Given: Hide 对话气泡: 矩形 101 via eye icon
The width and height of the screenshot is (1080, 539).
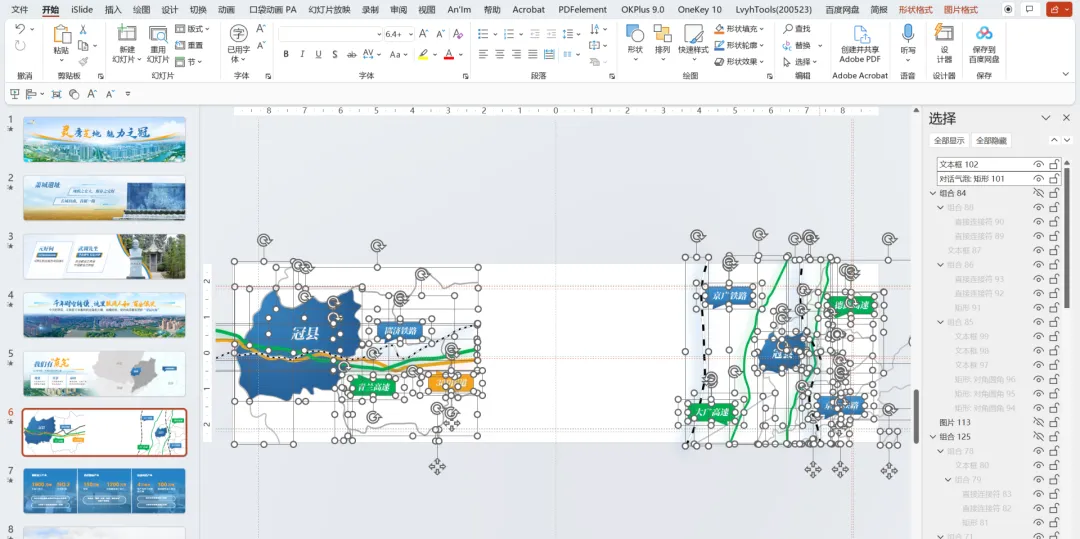Looking at the screenshot, I should (1038, 179).
